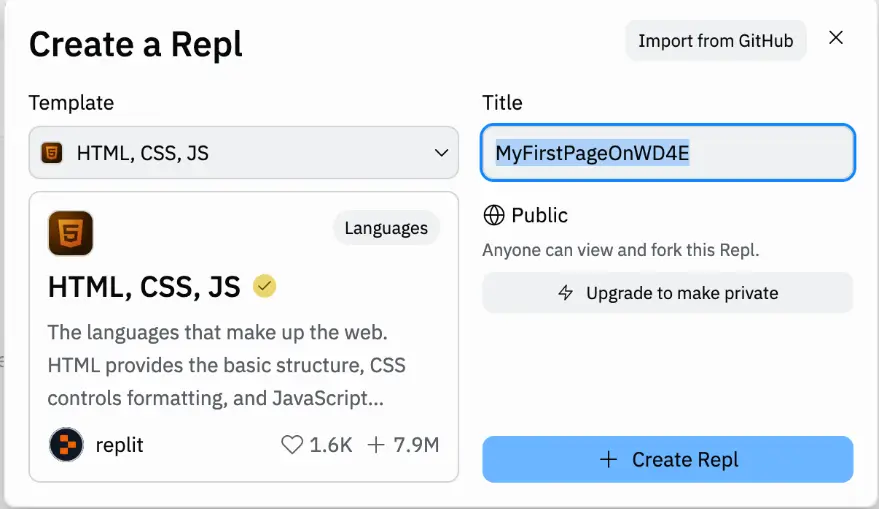Click the replit avatar logo icon
The image size is (879, 509).
[x=66, y=445]
